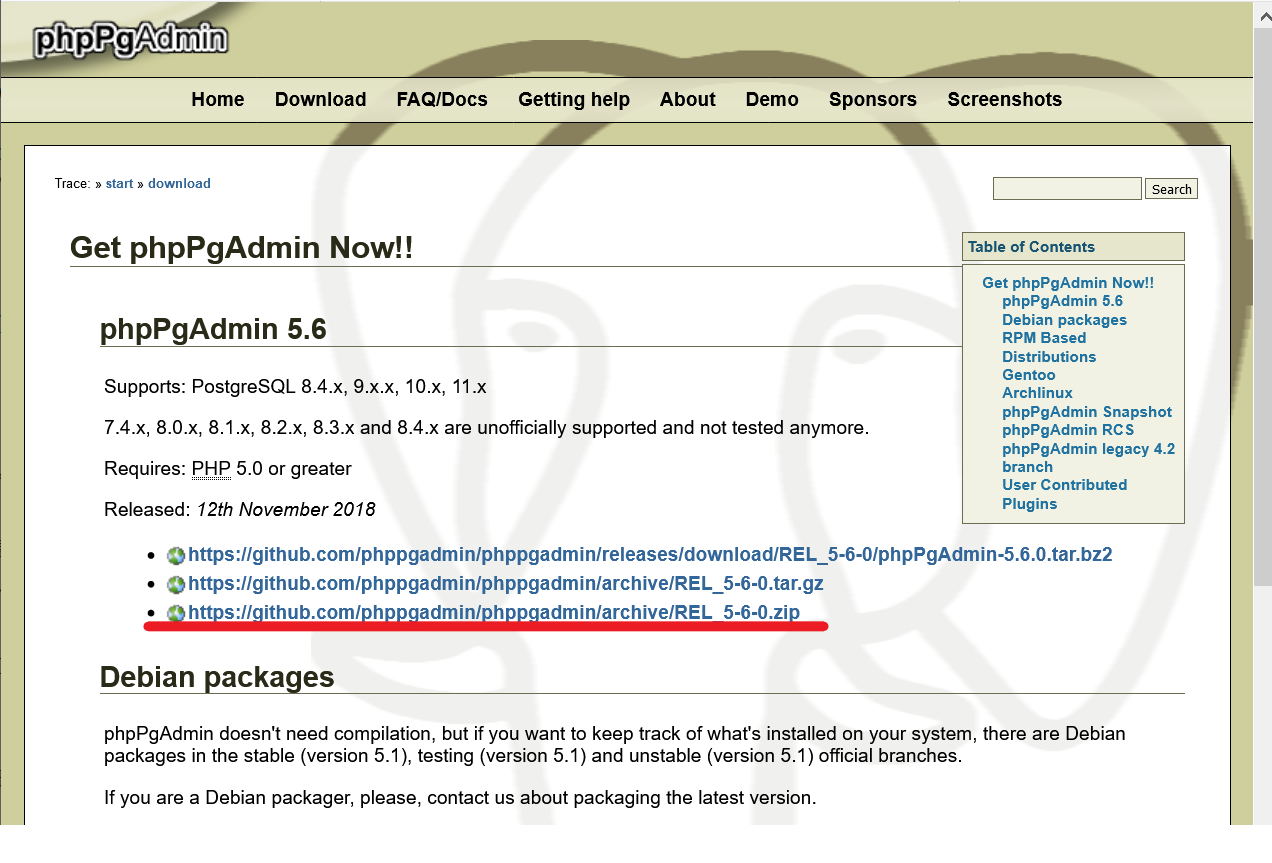Image resolution: width=1272 pixels, height=863 pixels.
Task: Jump to Gentoo section in contents
Action: 1029,375
